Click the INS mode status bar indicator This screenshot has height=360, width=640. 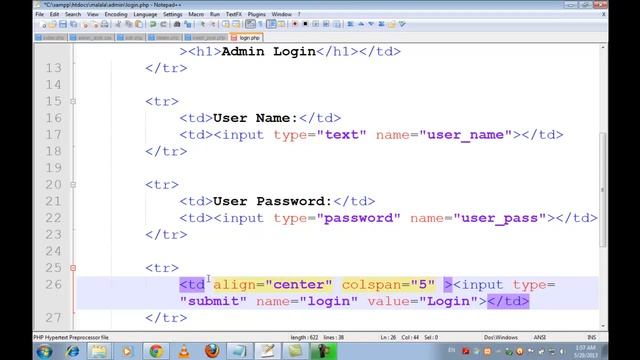tap(591, 338)
